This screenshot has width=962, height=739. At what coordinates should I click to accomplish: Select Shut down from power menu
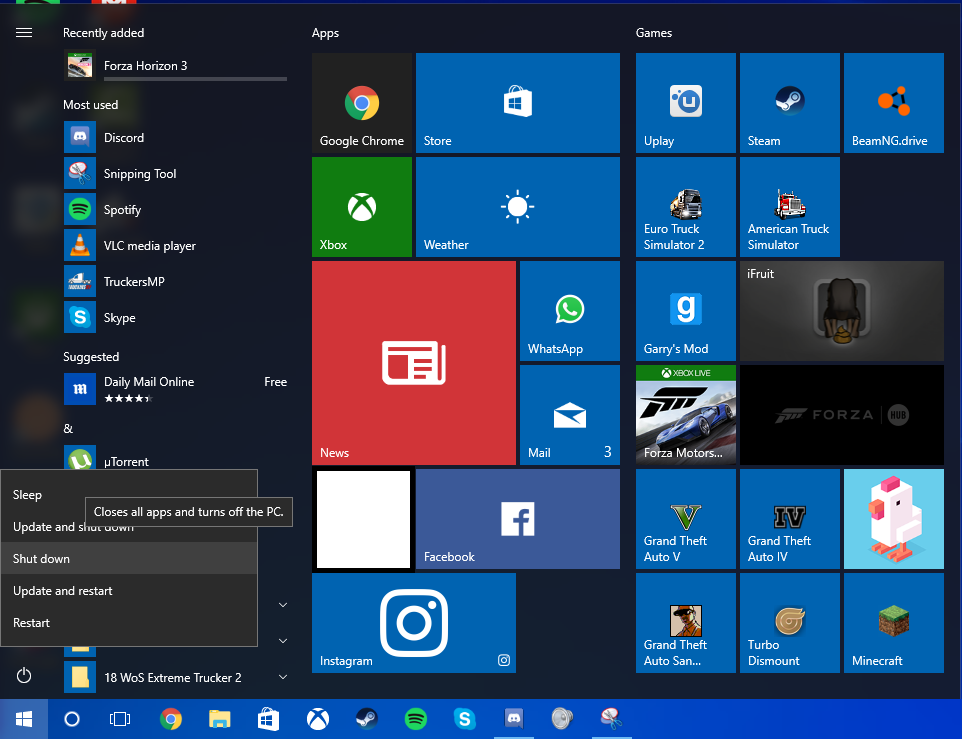tap(42, 559)
